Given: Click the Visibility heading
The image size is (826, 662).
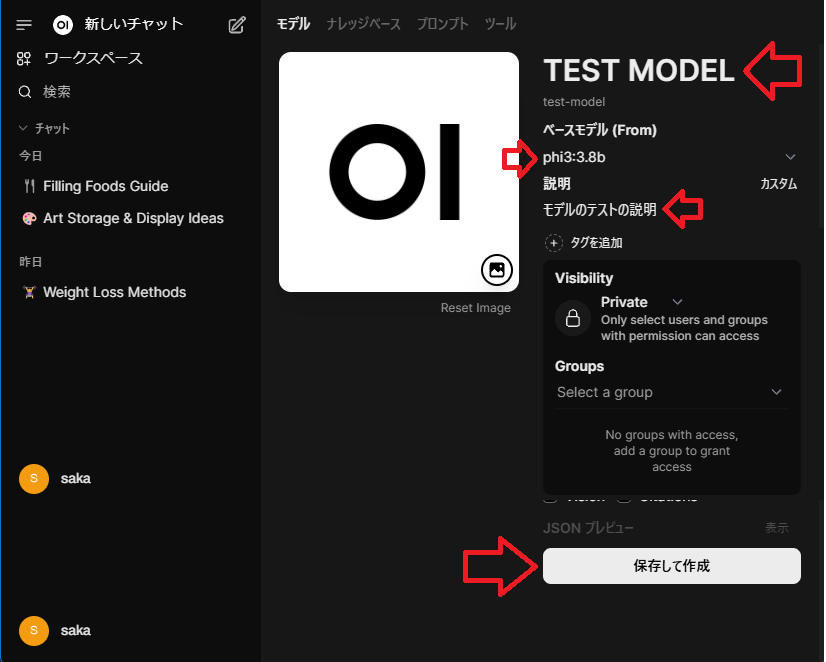Looking at the screenshot, I should [x=584, y=278].
